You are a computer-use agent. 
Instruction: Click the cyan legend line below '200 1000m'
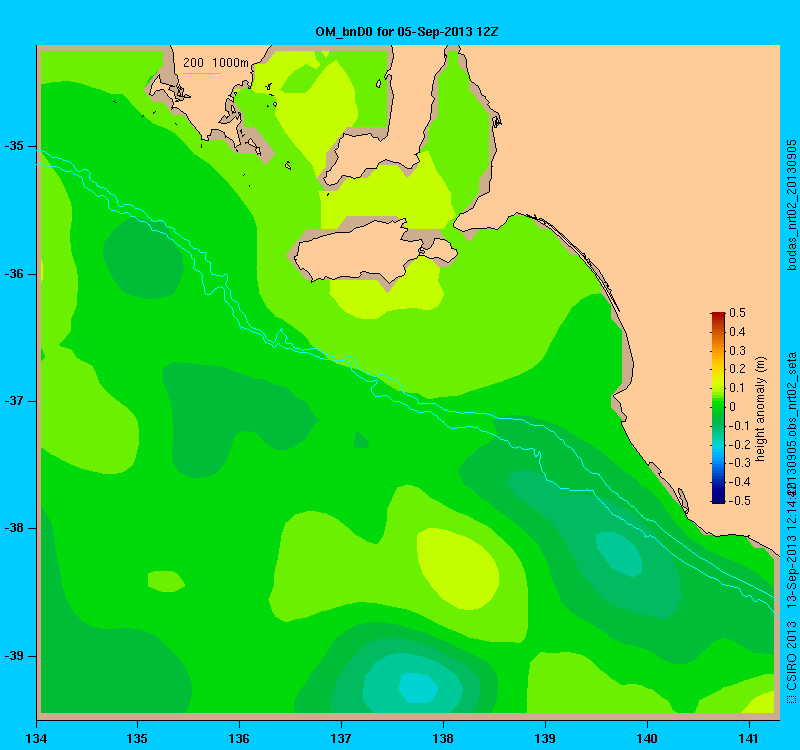(202, 73)
